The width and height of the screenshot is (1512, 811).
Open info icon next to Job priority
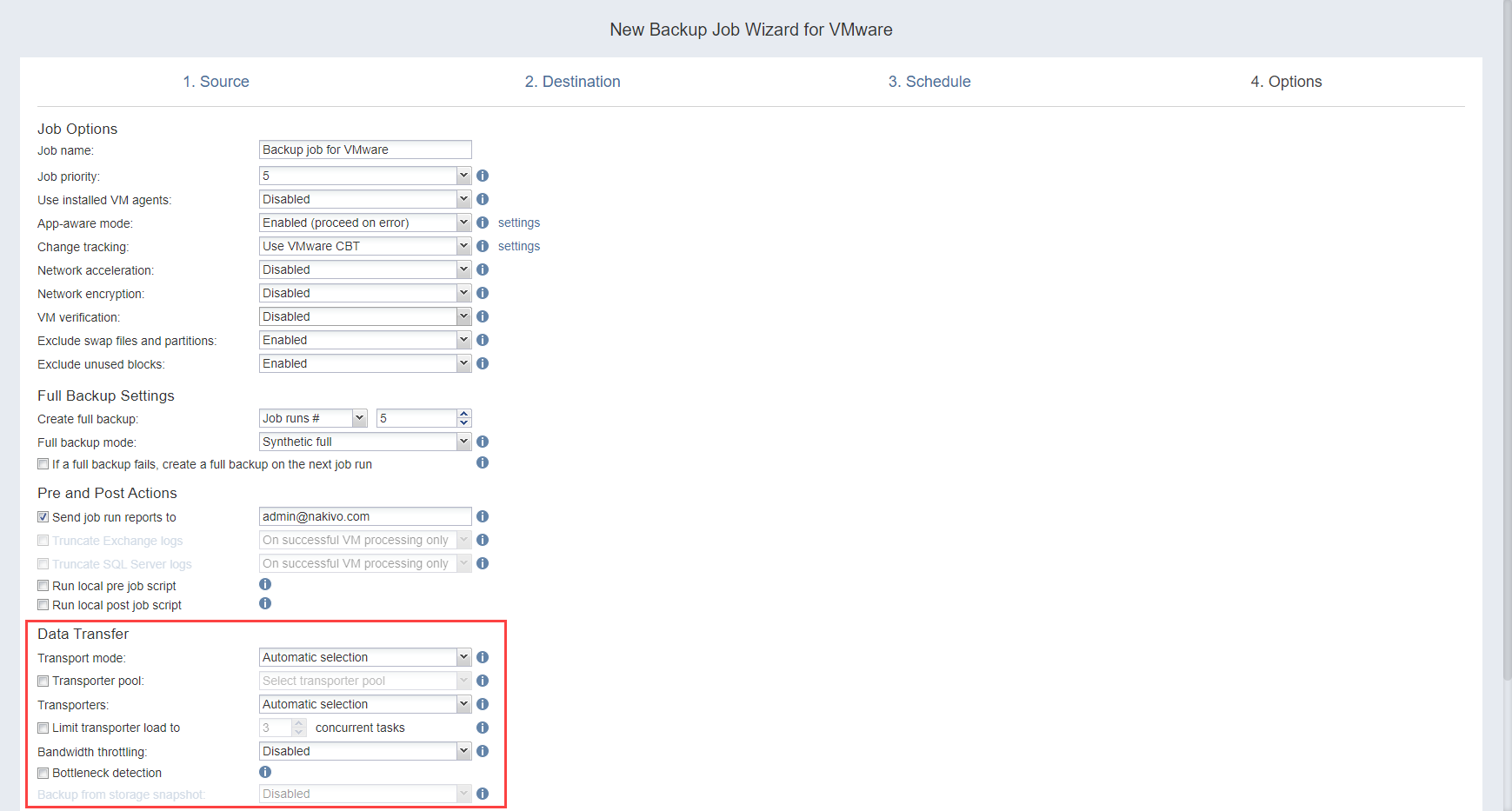pos(483,176)
